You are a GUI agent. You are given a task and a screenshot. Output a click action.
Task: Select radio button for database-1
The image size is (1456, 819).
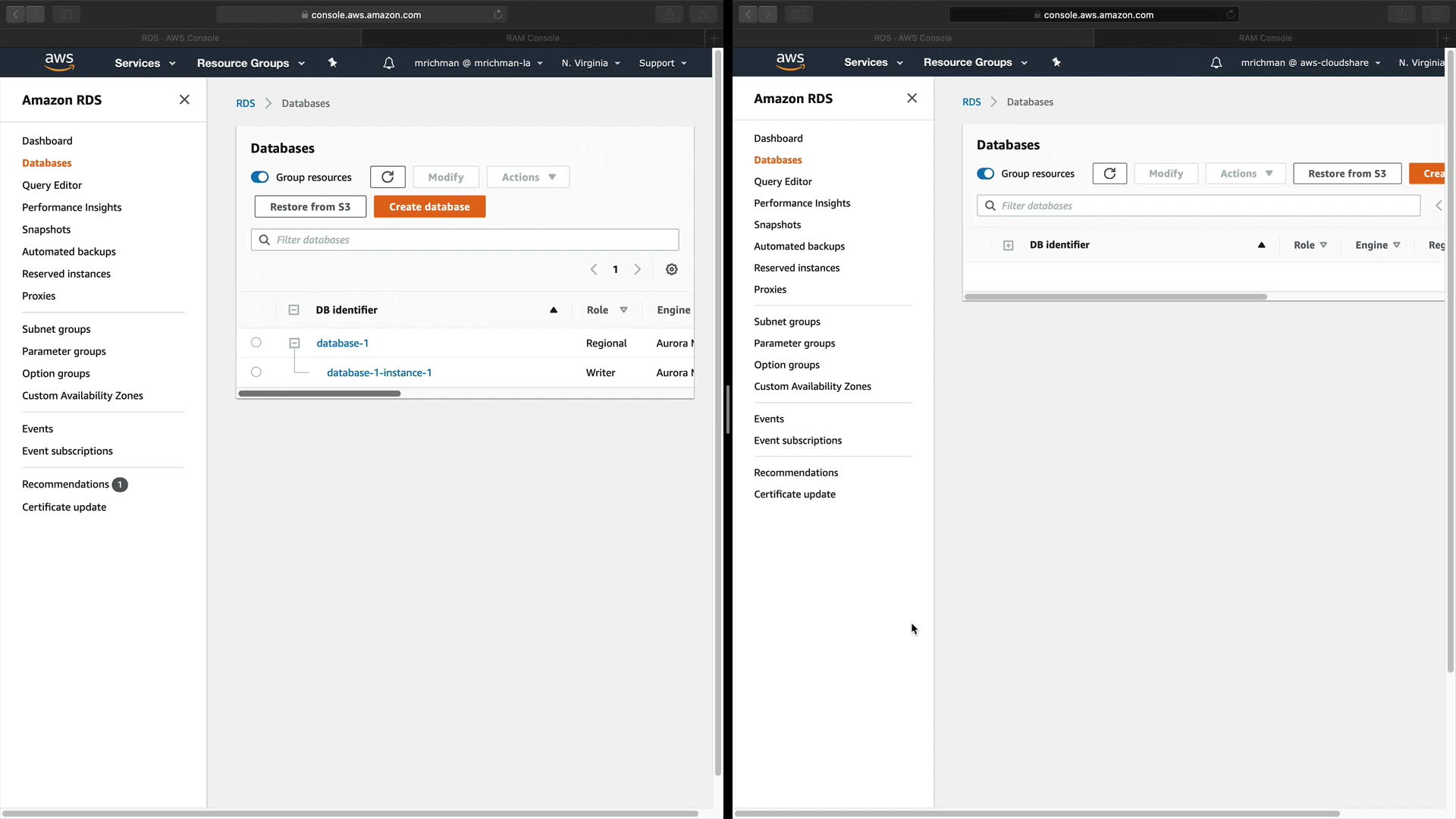(256, 343)
